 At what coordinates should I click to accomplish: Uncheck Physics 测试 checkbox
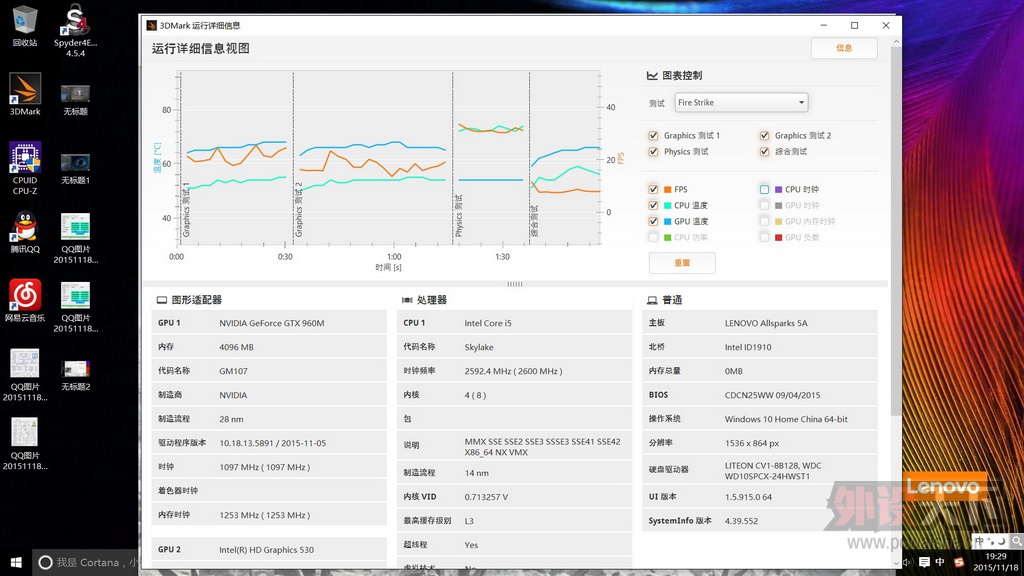coord(653,152)
